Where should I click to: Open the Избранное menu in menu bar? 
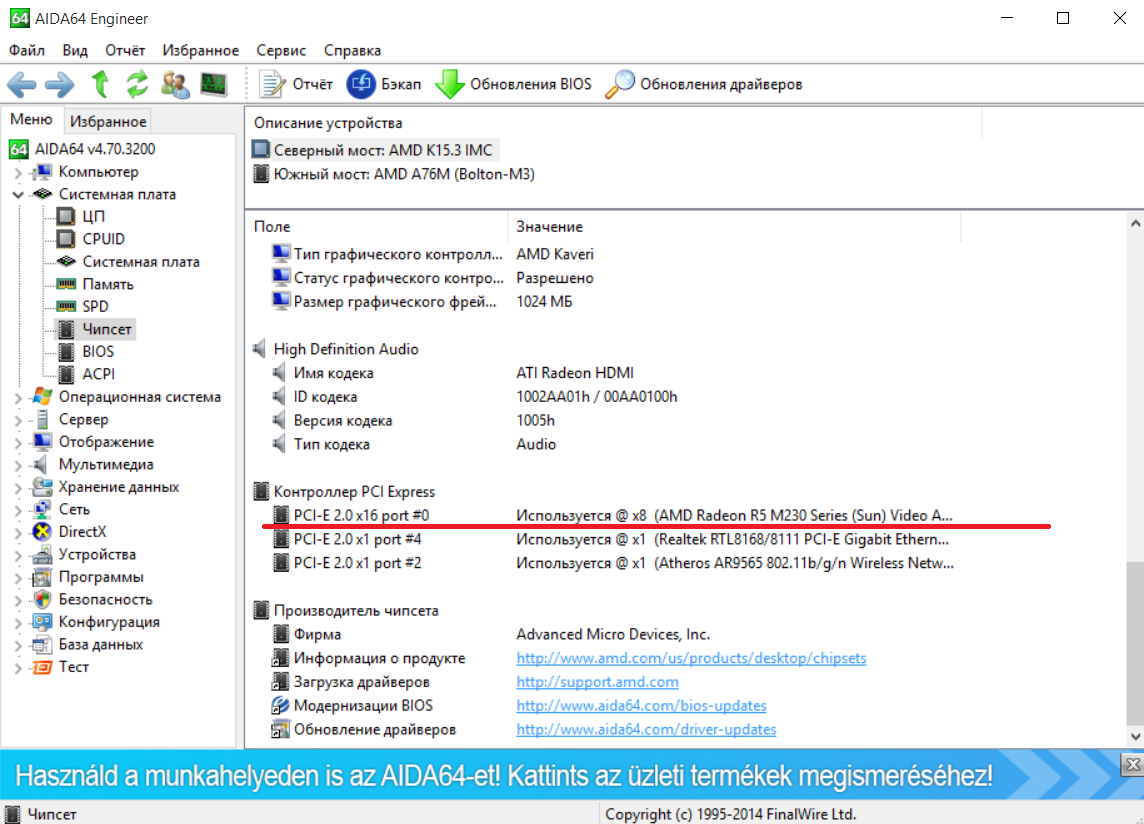pos(201,50)
